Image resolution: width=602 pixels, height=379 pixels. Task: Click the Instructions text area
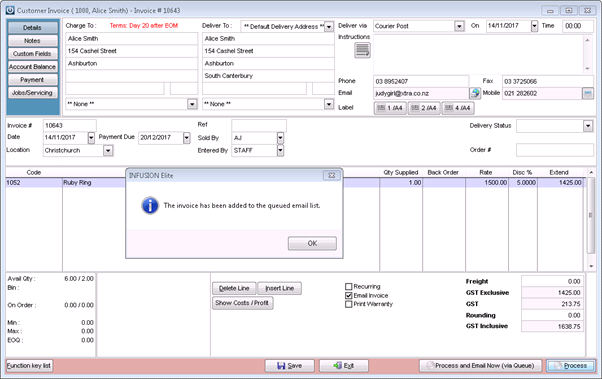pyautogui.click(x=479, y=54)
